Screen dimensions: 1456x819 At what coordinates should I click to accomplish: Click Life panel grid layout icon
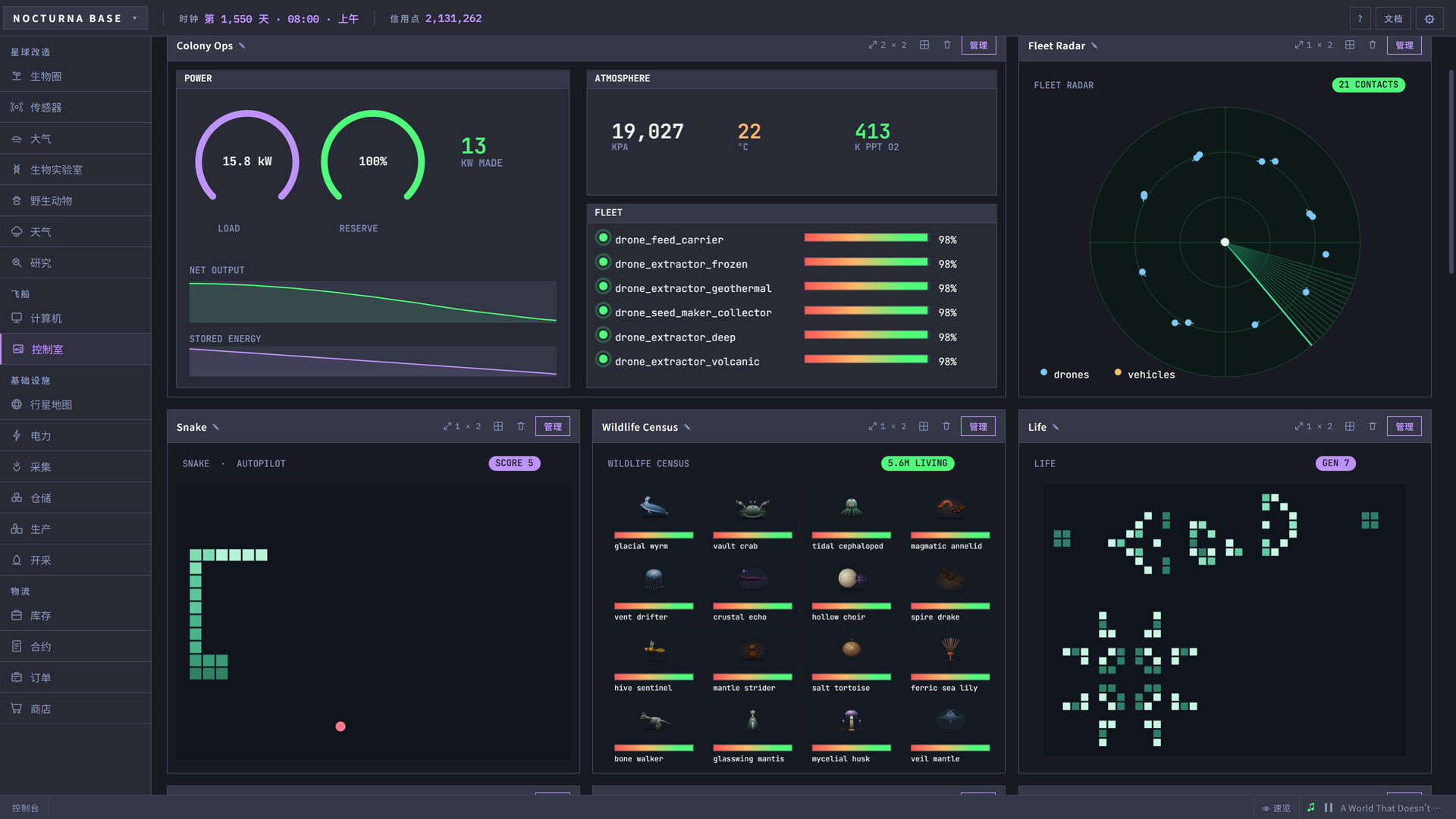tap(1349, 426)
